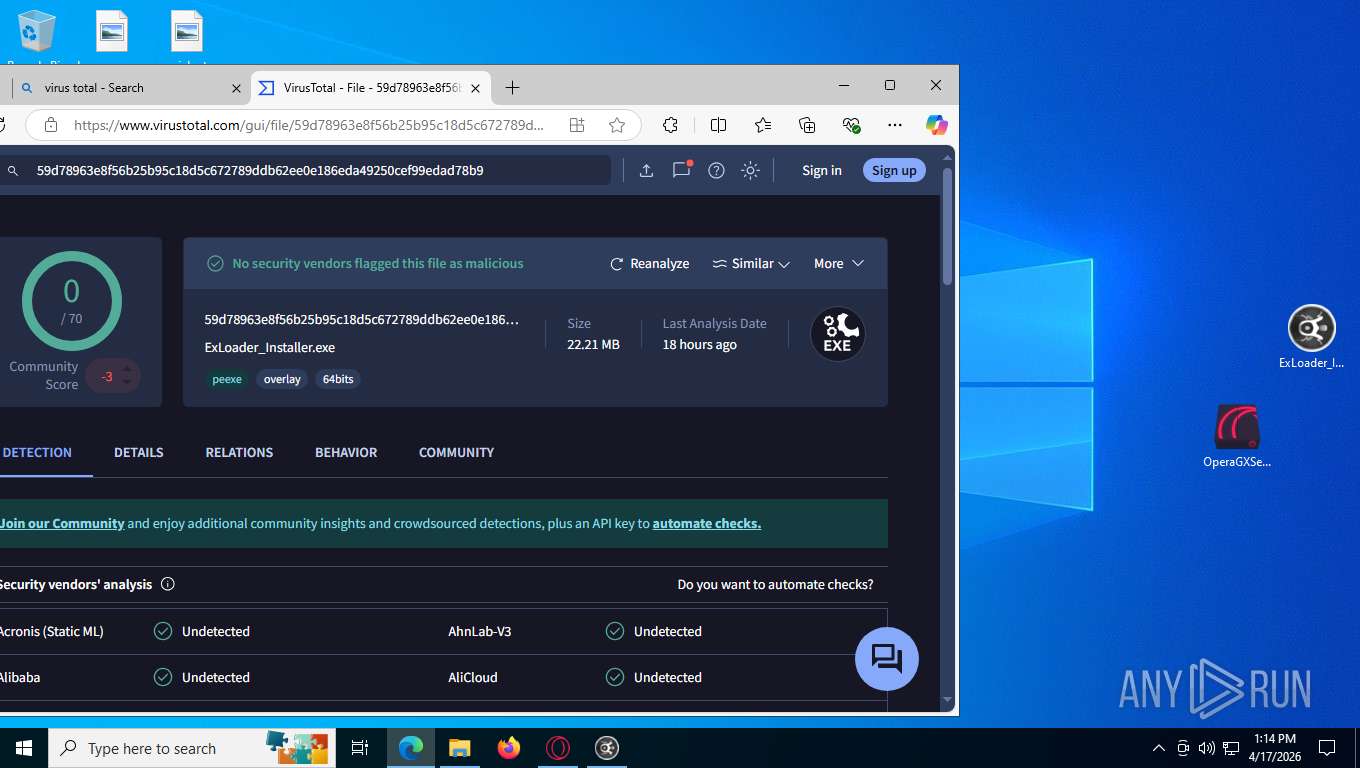View site information lock icon
Image resolution: width=1360 pixels, height=768 pixels.
pos(51,125)
